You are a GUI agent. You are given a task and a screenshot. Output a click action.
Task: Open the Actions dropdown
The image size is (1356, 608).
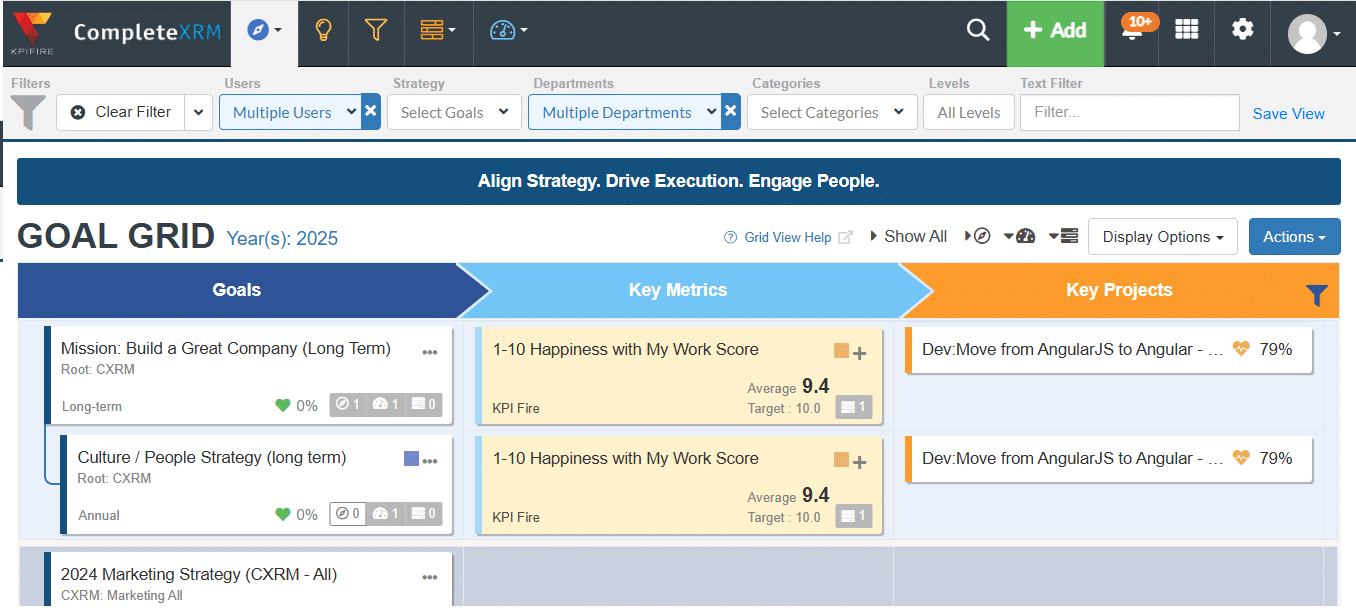[1295, 237]
